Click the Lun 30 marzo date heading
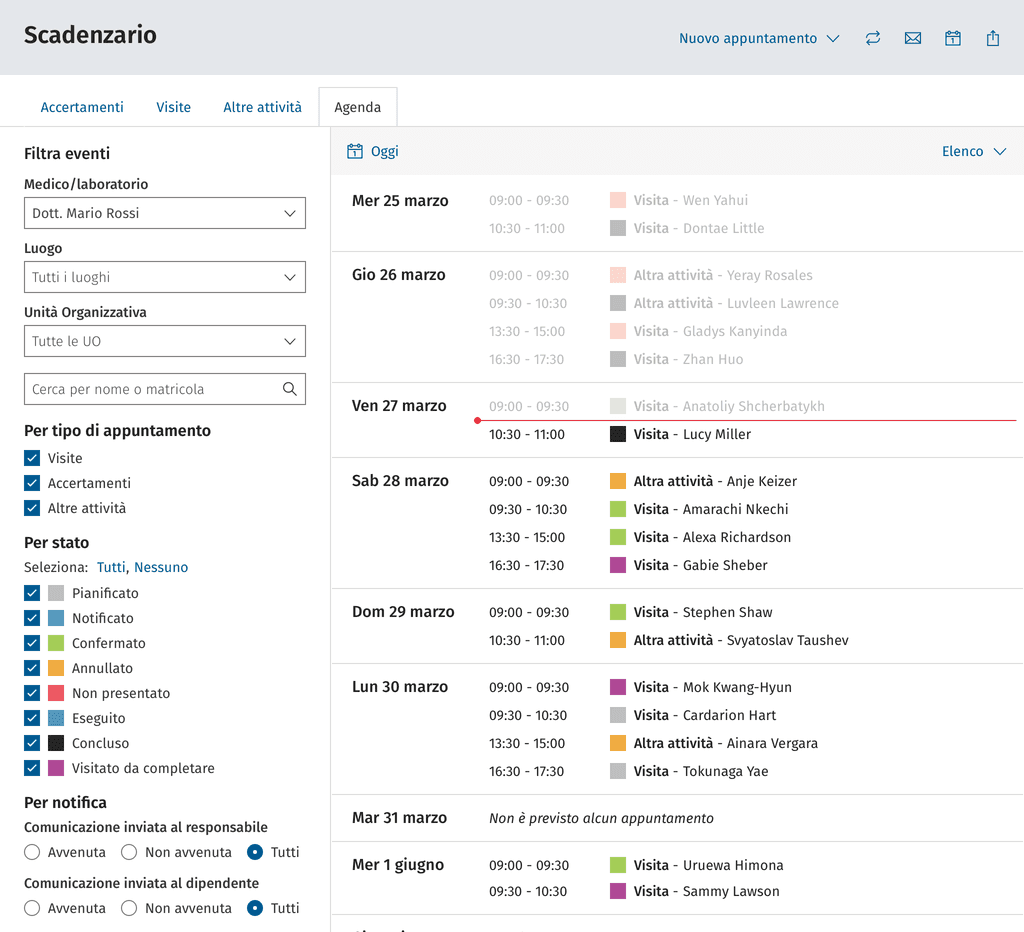 400,686
